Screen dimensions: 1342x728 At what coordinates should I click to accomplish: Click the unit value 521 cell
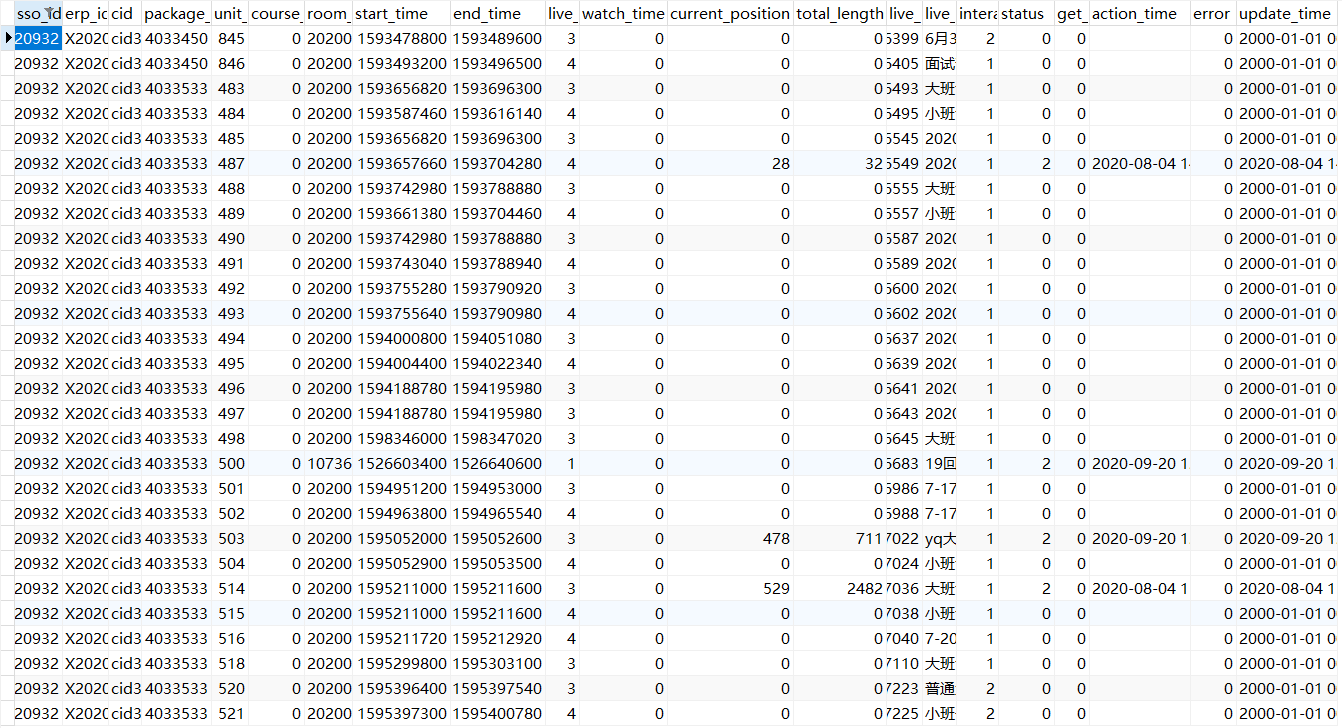tap(229, 713)
